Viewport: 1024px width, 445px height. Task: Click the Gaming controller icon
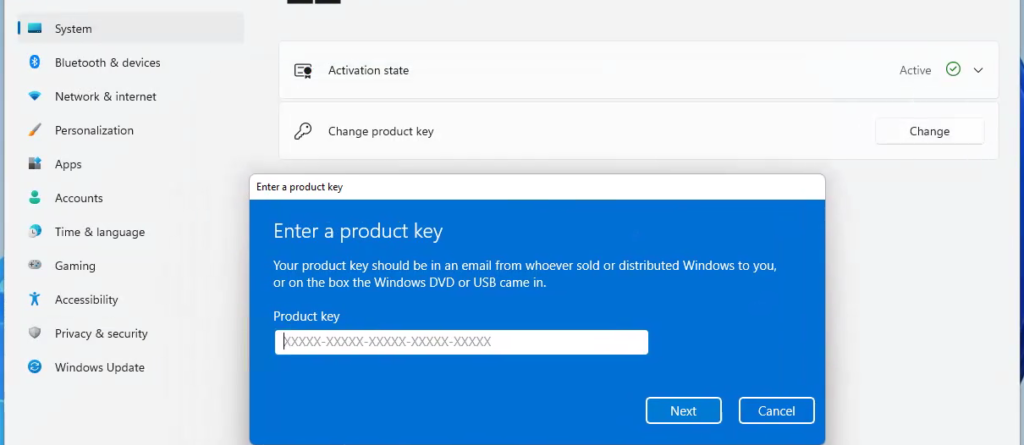point(35,266)
